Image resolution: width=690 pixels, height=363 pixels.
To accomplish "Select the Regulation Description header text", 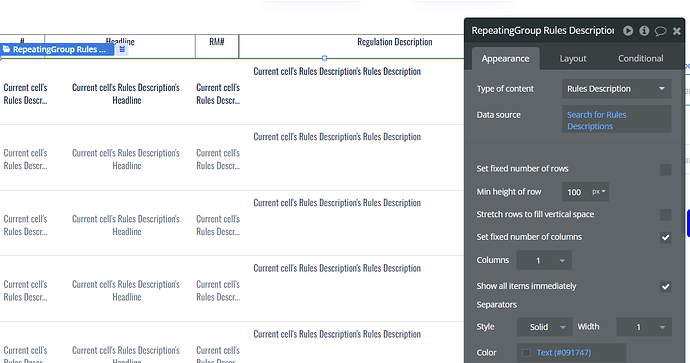I will 395,42.
